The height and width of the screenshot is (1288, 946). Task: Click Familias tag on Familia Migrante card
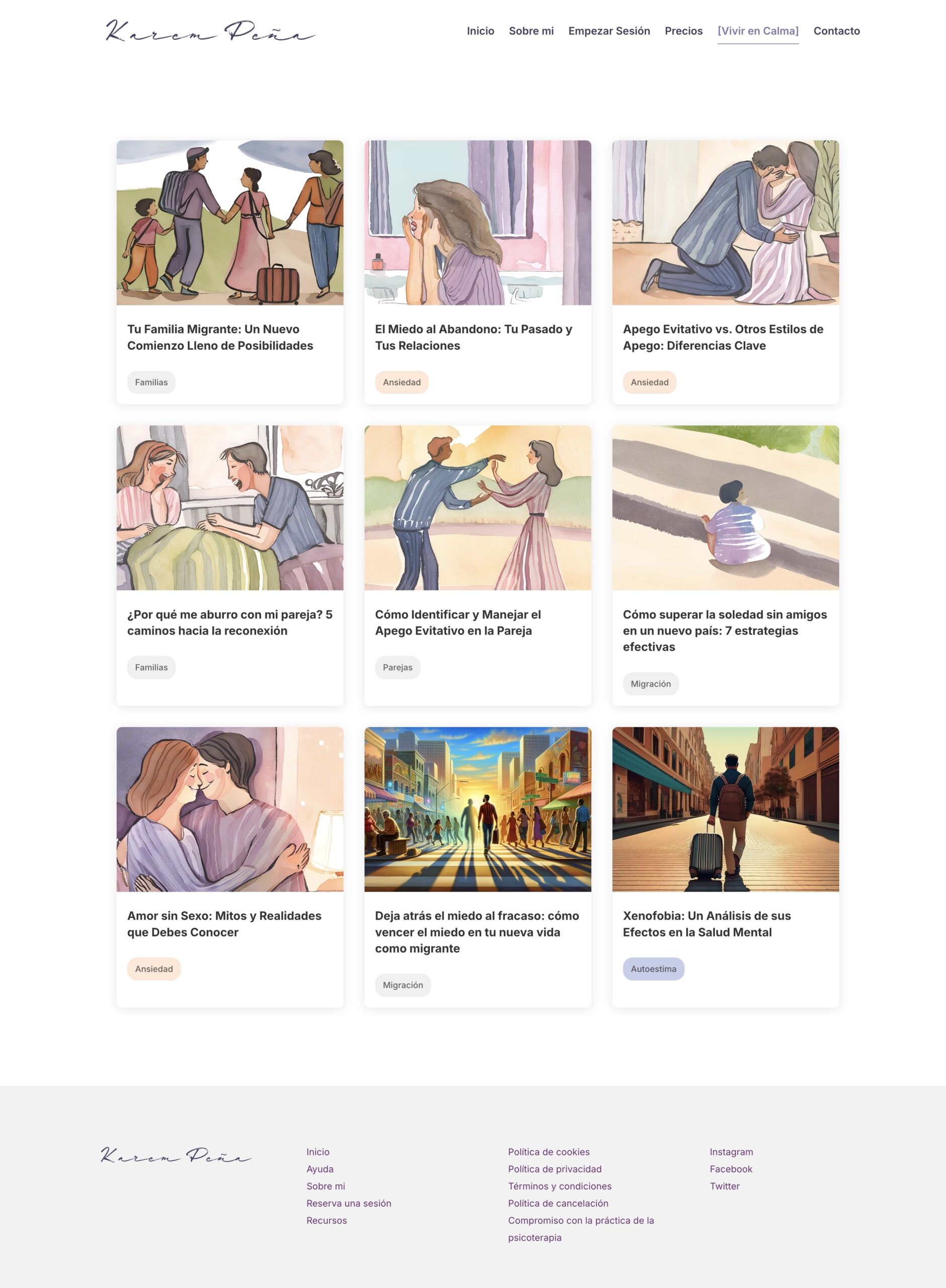click(x=151, y=382)
